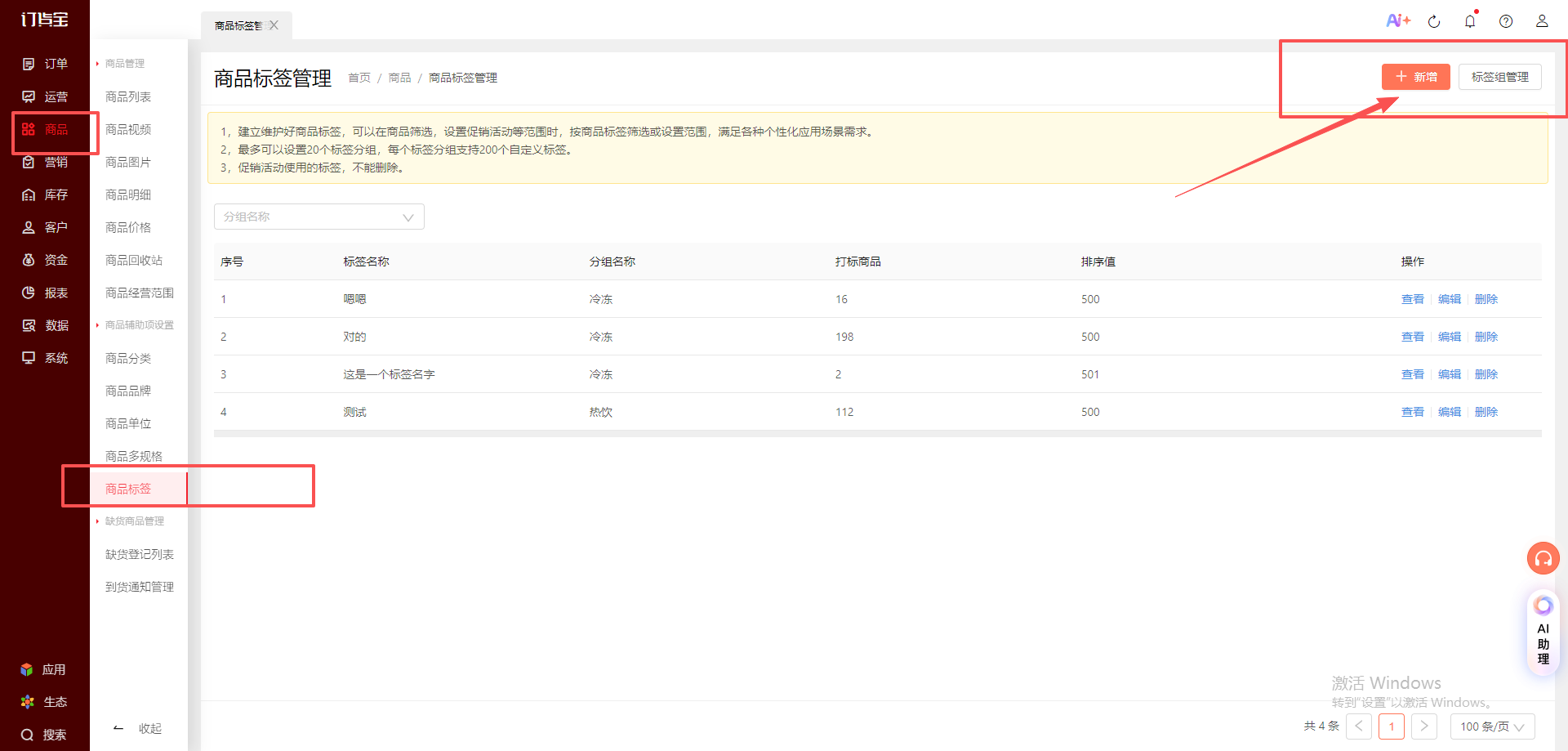Go to the previous page arrow
The image size is (1568, 751).
[1359, 726]
